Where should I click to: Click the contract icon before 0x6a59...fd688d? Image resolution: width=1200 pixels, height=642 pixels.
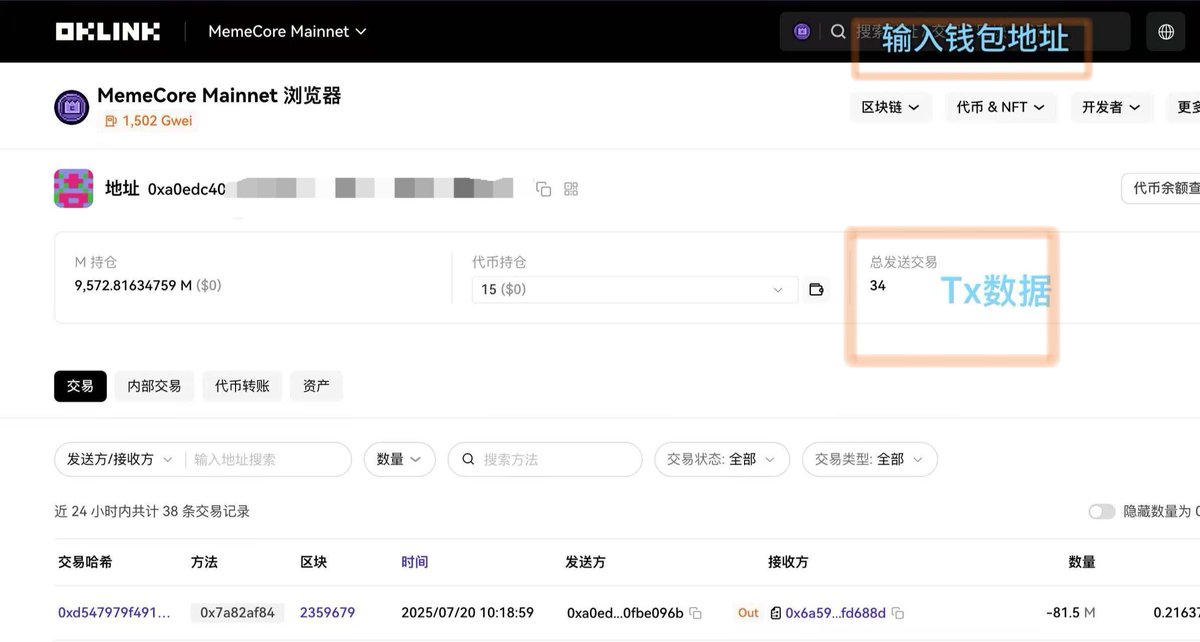[776, 613]
